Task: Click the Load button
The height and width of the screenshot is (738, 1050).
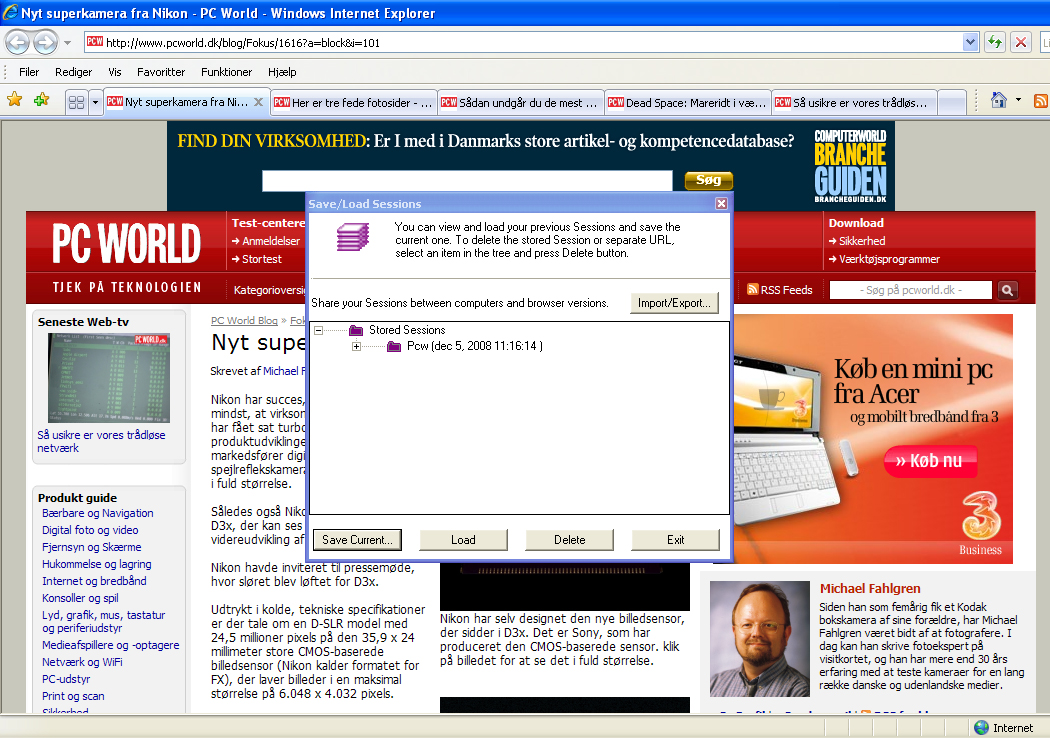Action: tap(463, 540)
